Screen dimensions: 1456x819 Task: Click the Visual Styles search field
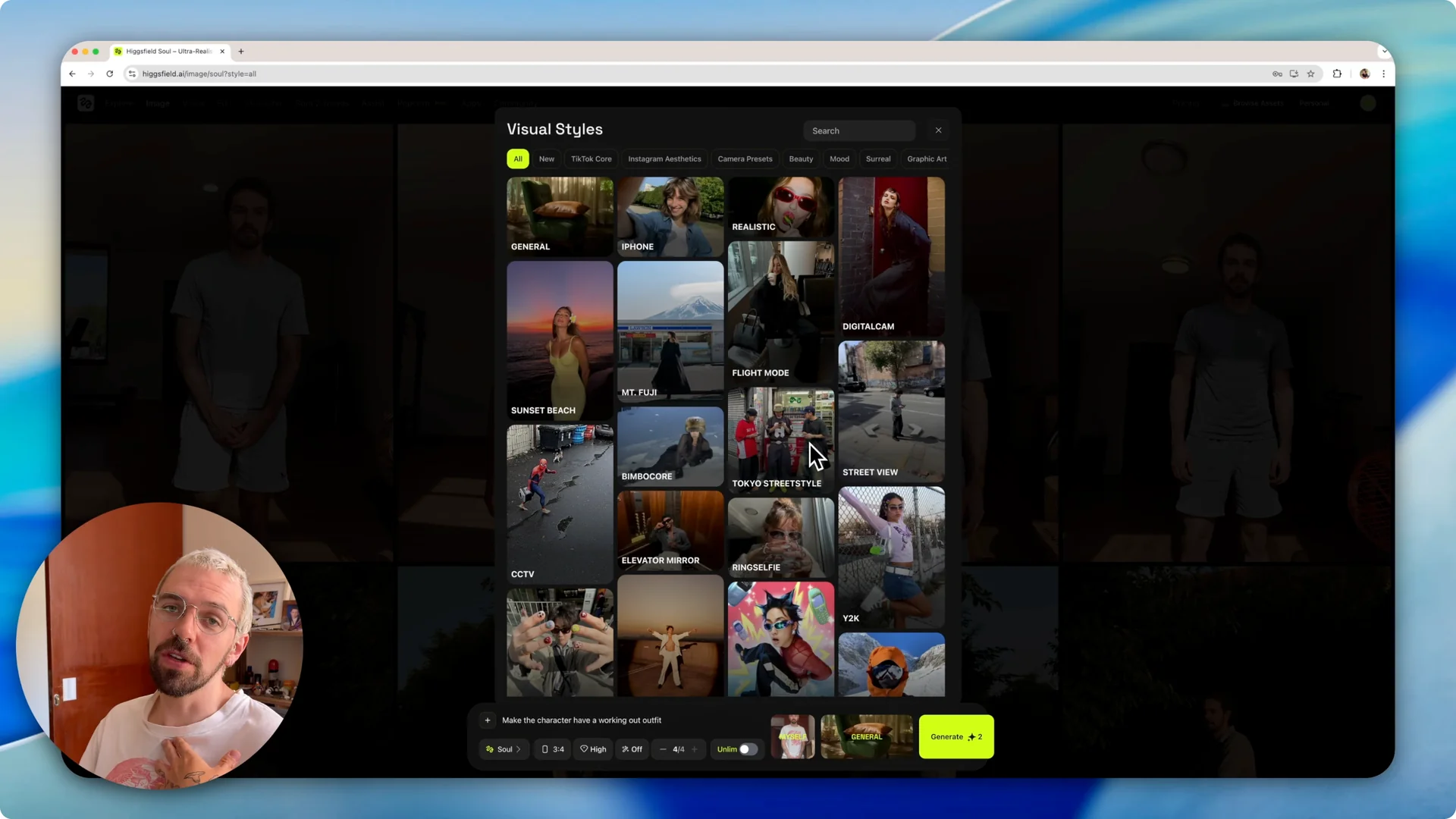click(858, 131)
